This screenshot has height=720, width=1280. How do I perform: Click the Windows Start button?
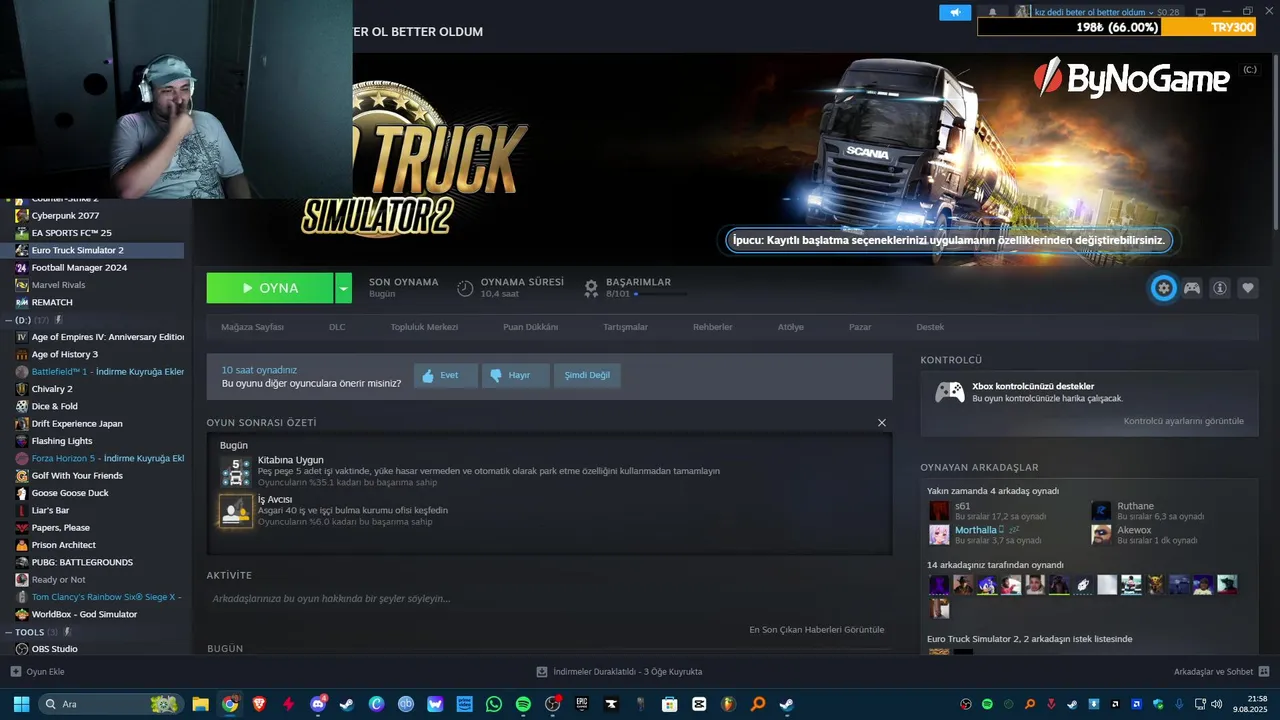tap(21, 704)
